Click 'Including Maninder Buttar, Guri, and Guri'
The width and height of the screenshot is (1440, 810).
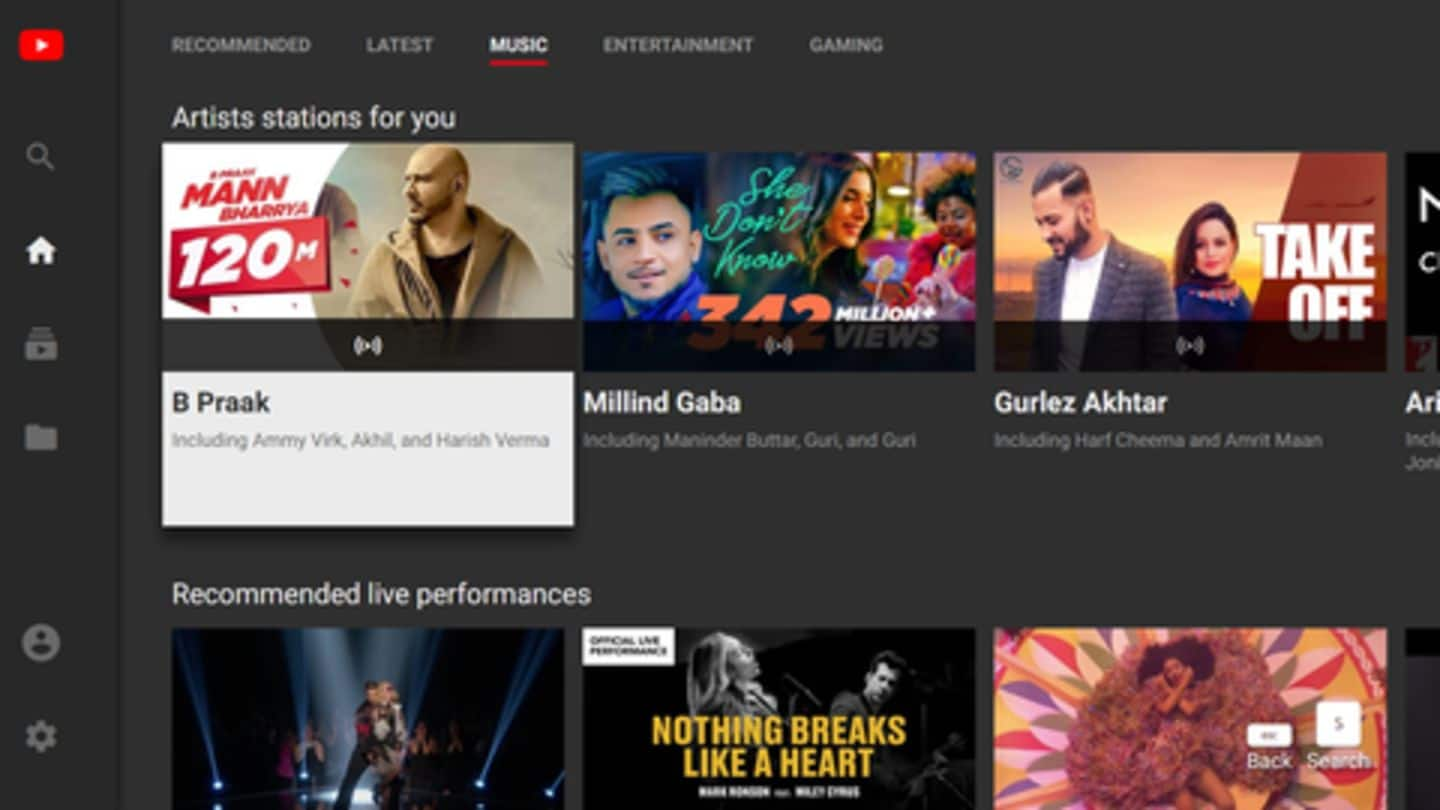749,440
